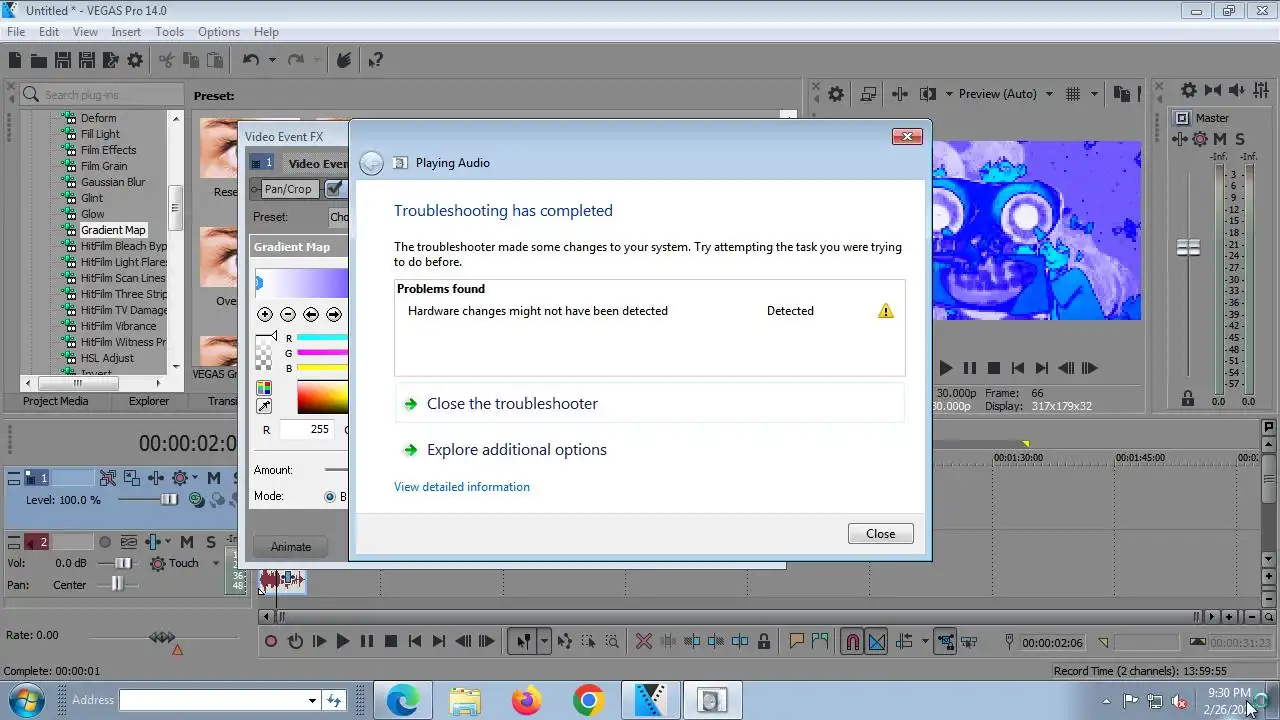1280x720 pixels.
Task: Toggle Master bus Solo button
Action: [x=1240, y=139]
